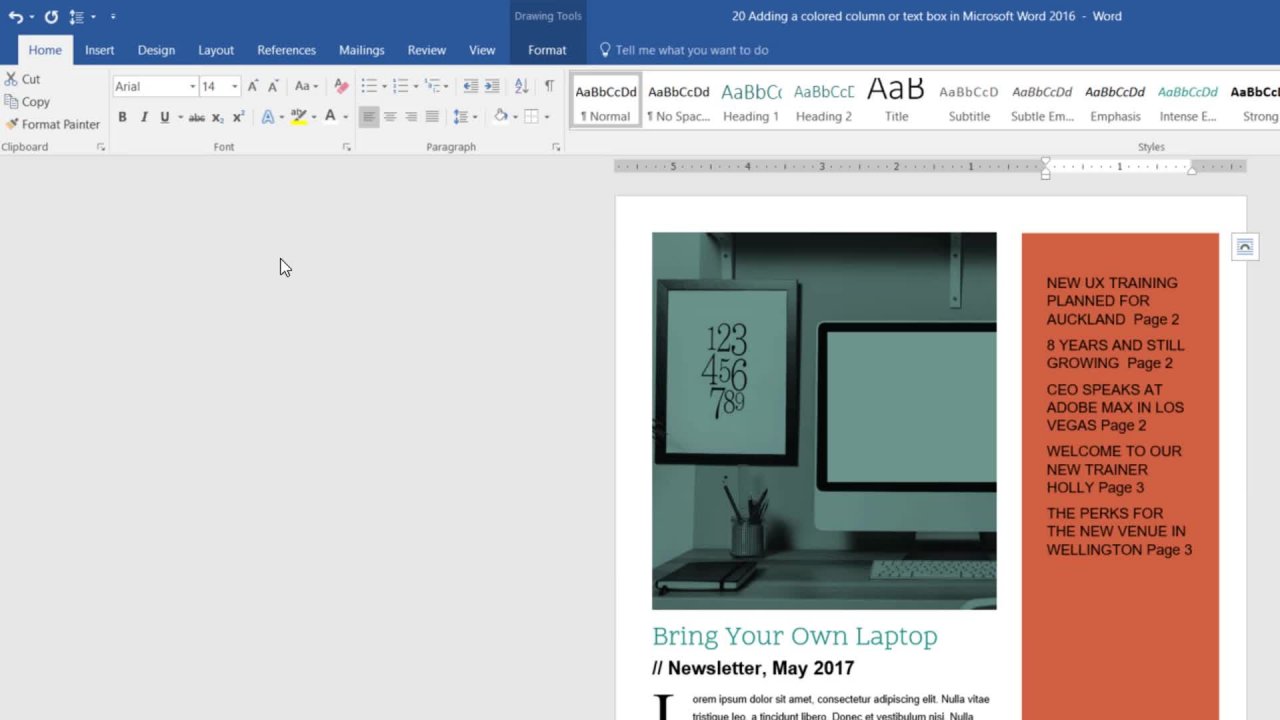Apply the Heading 1 style
The height and width of the screenshot is (720, 1280).
click(751, 101)
